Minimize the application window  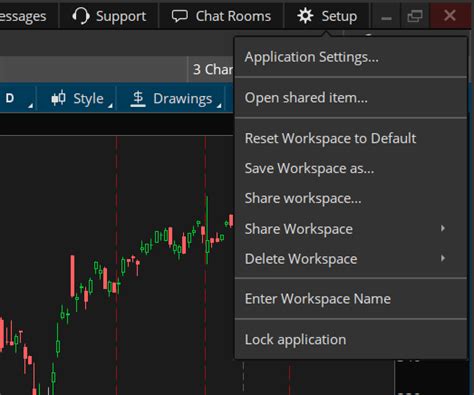pyautogui.click(x=386, y=16)
